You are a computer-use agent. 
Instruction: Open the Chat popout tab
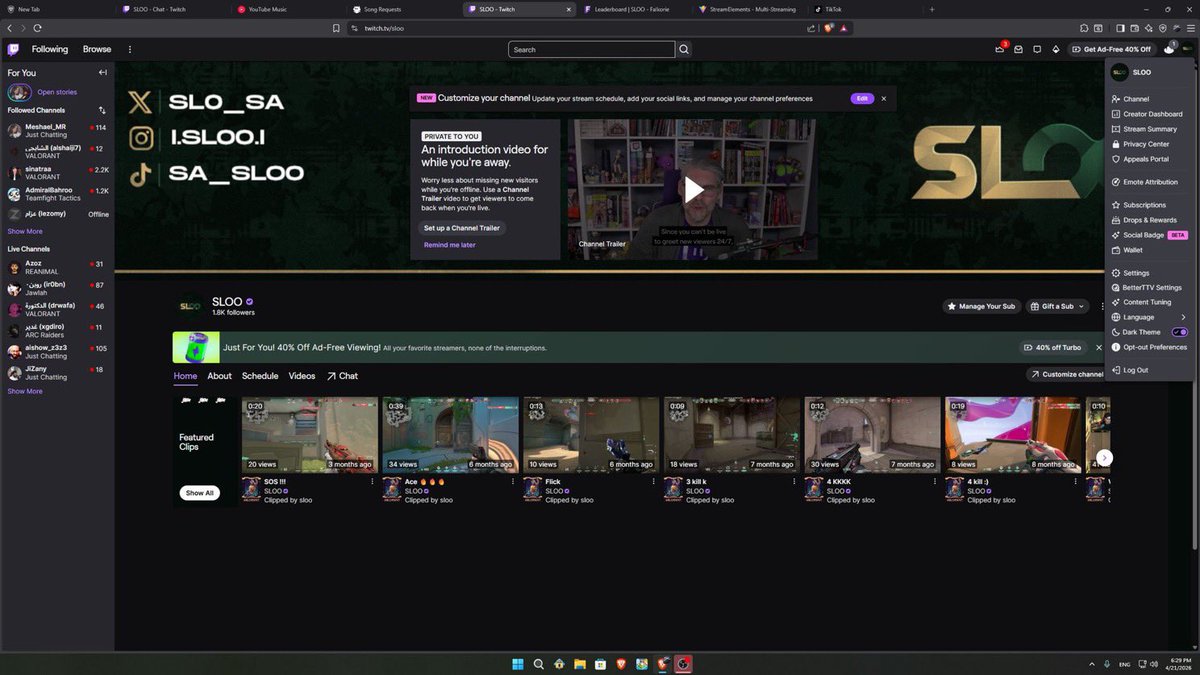click(x=342, y=376)
